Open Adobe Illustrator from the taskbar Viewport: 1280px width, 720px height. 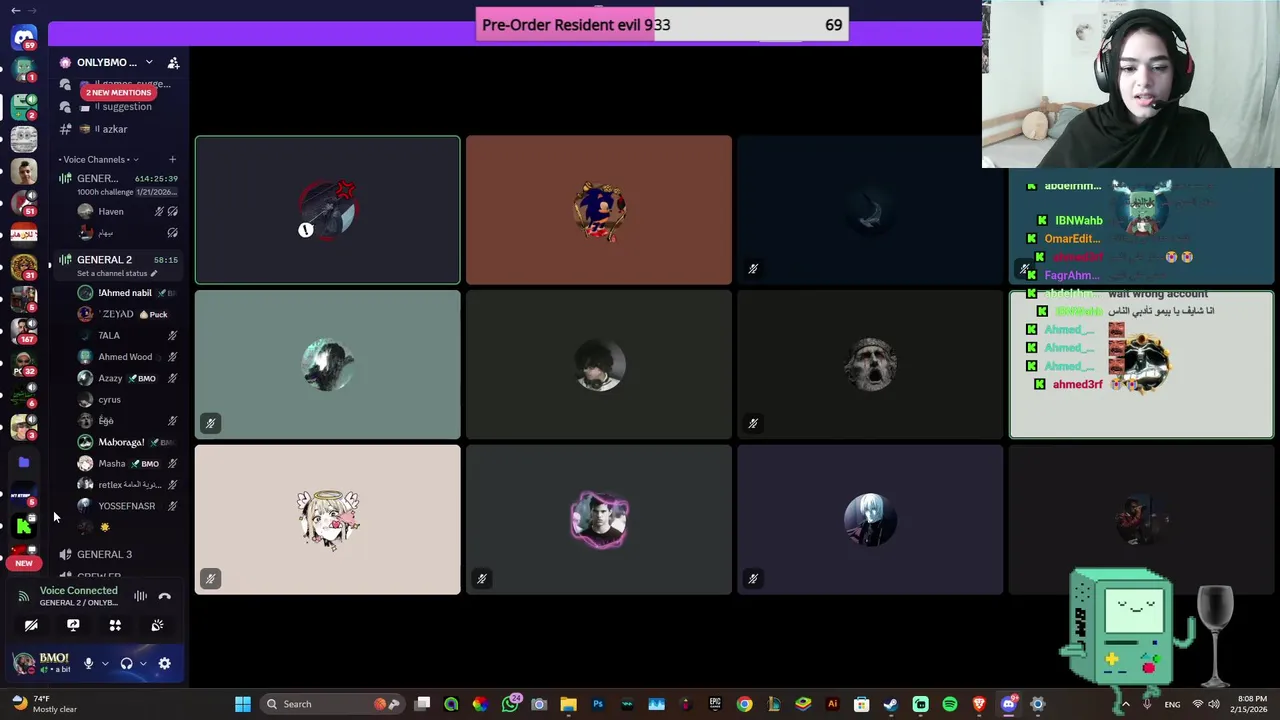pyautogui.click(x=832, y=704)
